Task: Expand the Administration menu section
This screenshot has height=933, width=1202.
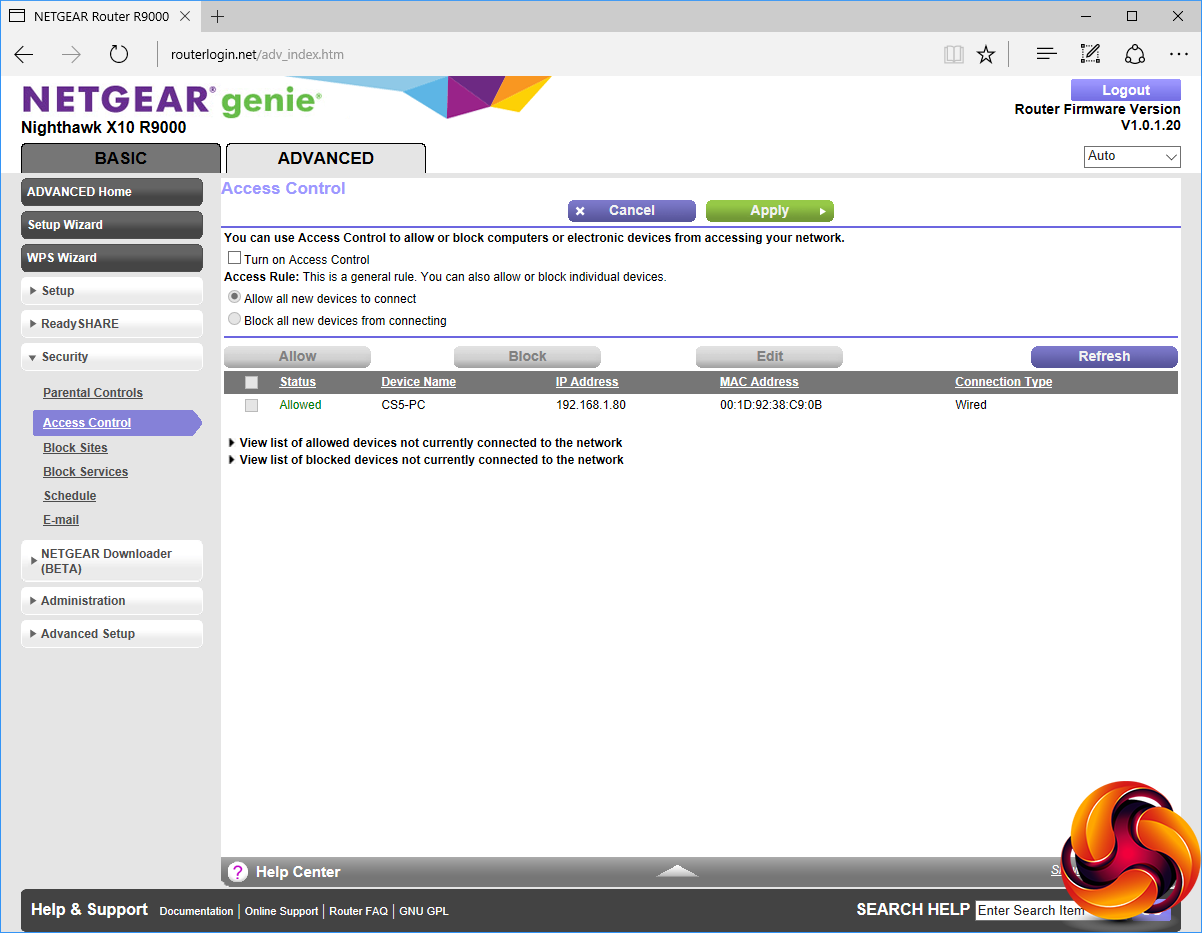Action: [x=112, y=601]
